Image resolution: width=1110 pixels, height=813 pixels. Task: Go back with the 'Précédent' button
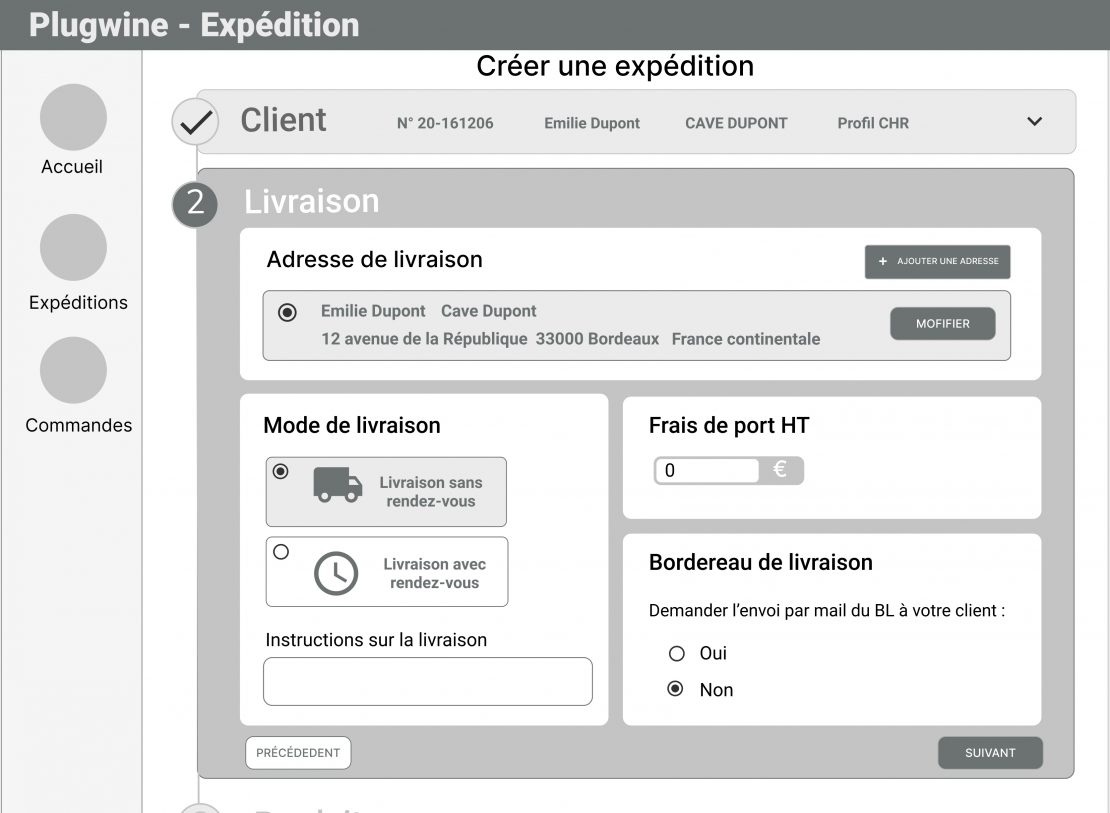[298, 753]
